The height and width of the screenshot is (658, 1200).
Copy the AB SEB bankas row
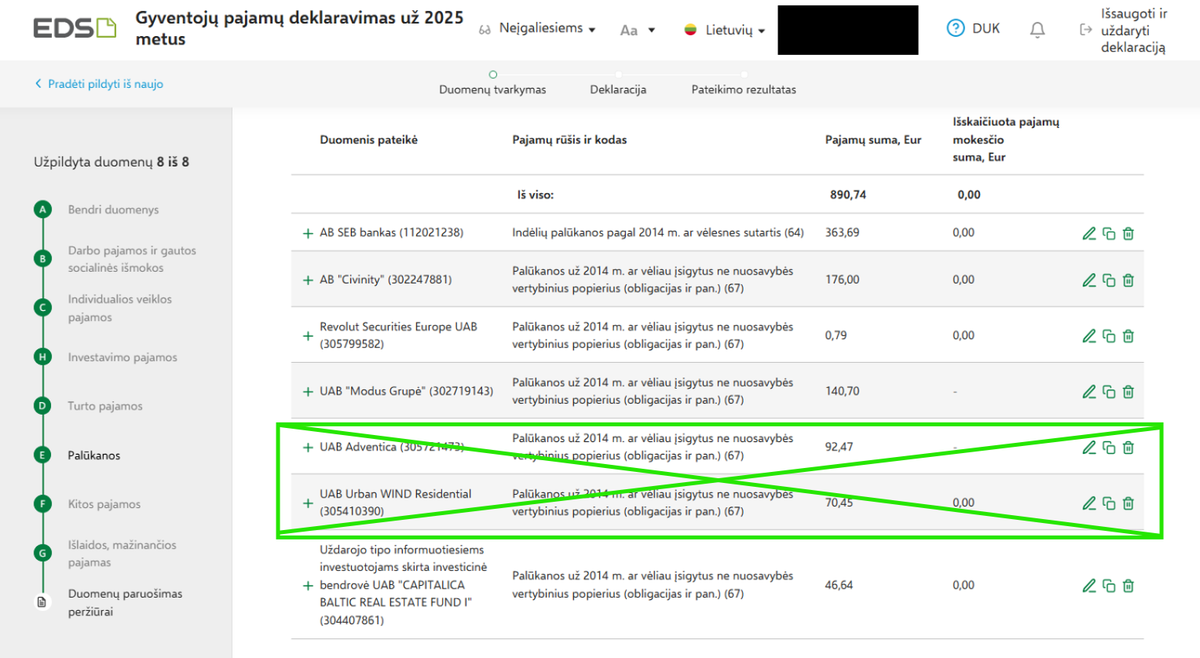(1109, 234)
